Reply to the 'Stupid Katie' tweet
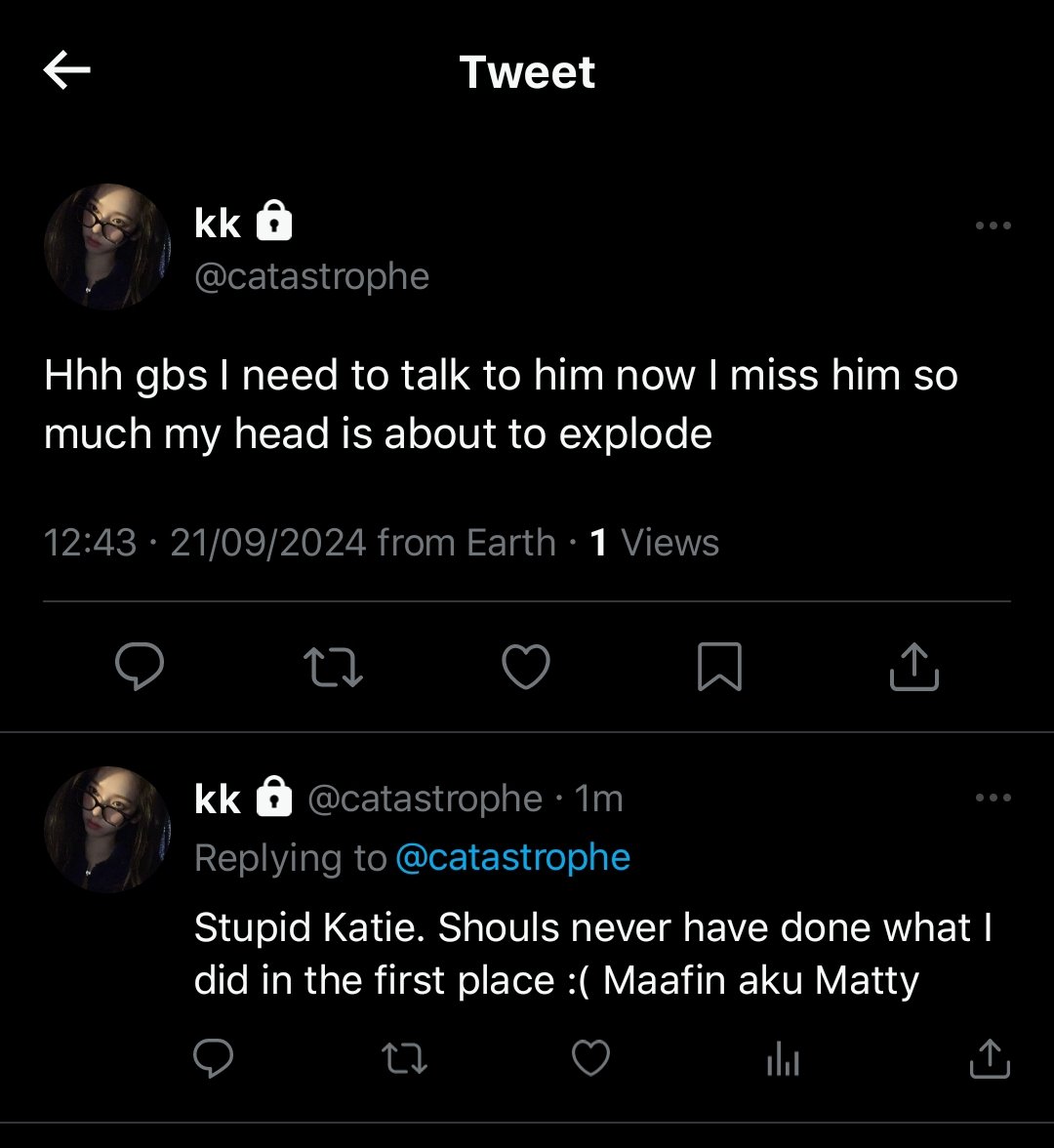The image size is (1054, 1148). (213, 1058)
